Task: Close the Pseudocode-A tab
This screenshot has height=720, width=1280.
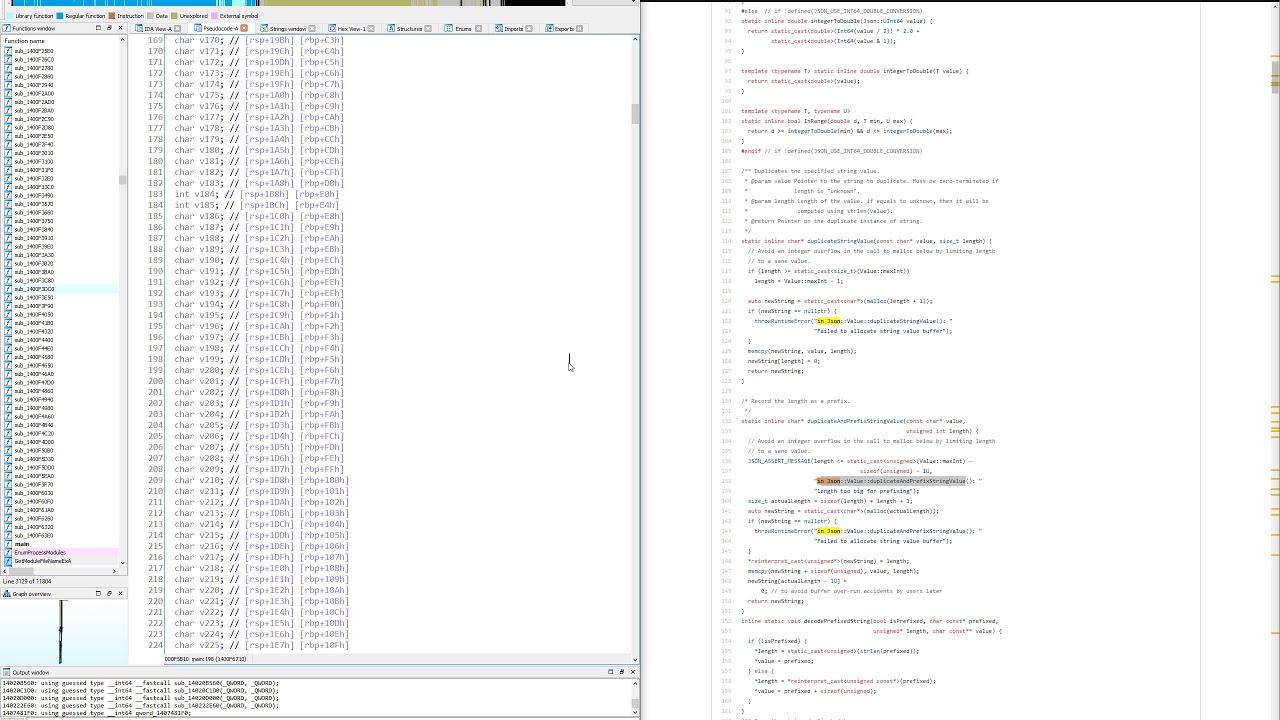Action: [244, 29]
